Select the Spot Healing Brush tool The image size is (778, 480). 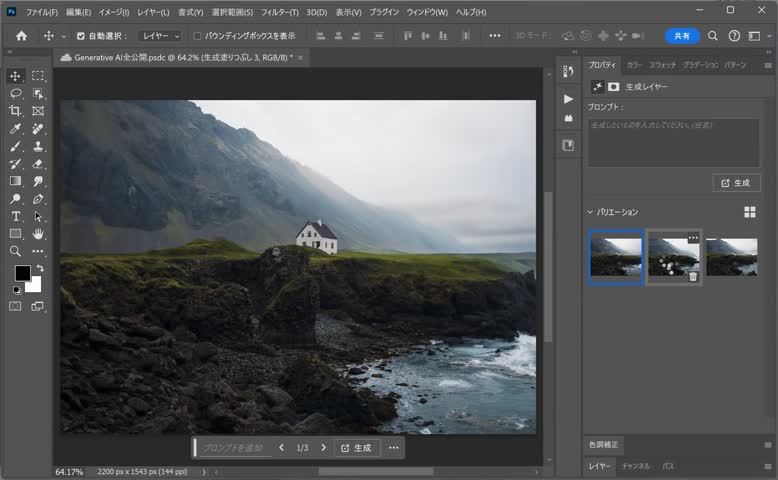[38, 129]
